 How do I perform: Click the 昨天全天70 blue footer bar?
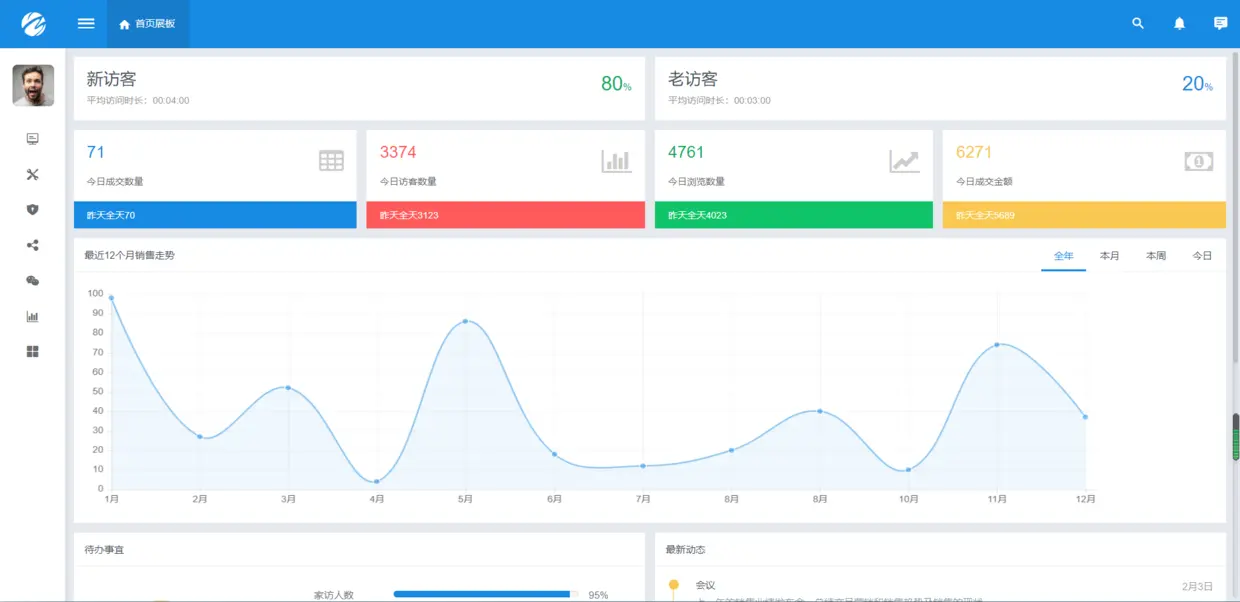(x=215, y=215)
